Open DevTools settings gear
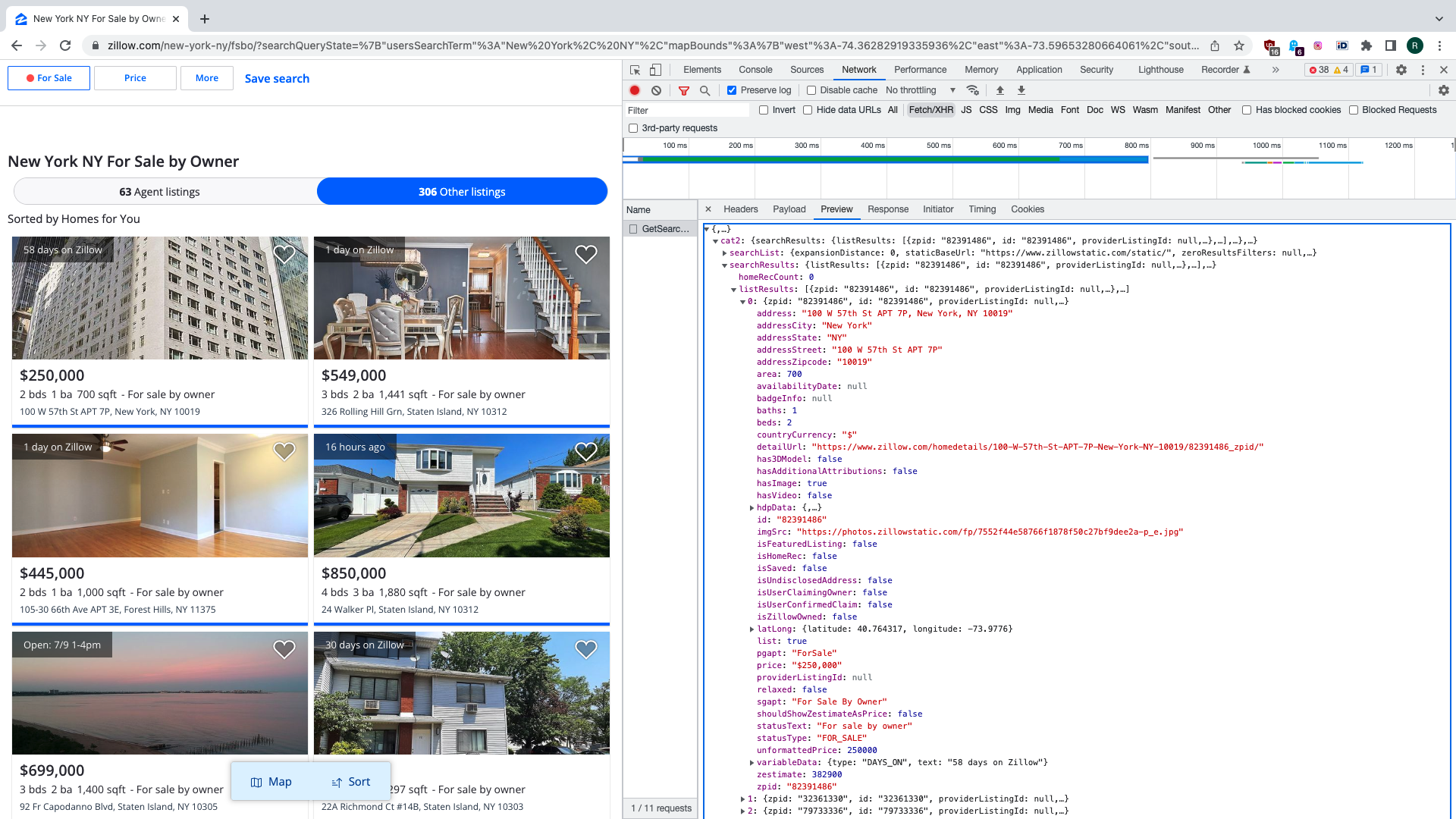Image resolution: width=1456 pixels, height=819 pixels. (x=1401, y=70)
